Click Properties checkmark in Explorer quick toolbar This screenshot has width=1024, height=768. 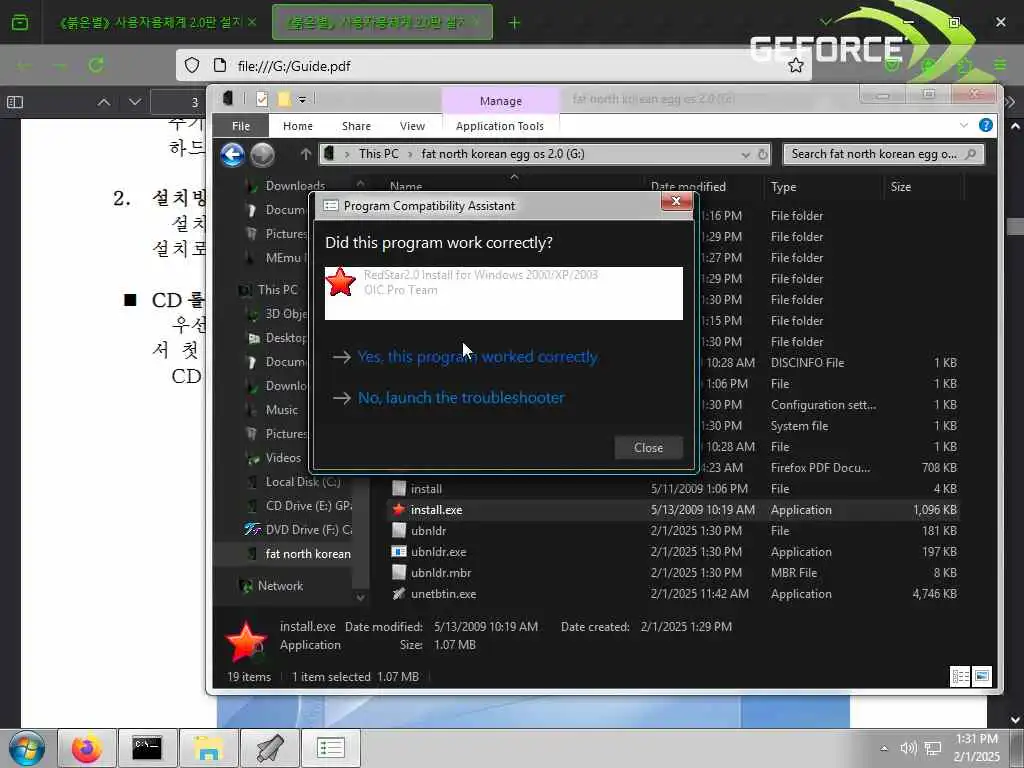click(262, 99)
